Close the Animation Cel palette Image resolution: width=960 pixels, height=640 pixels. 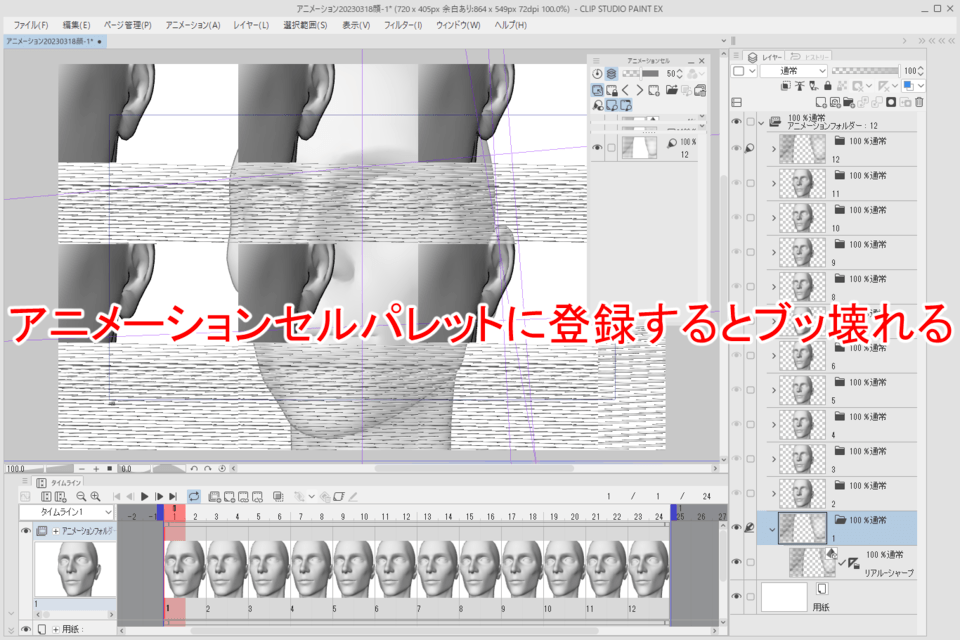pyautogui.click(x=702, y=61)
